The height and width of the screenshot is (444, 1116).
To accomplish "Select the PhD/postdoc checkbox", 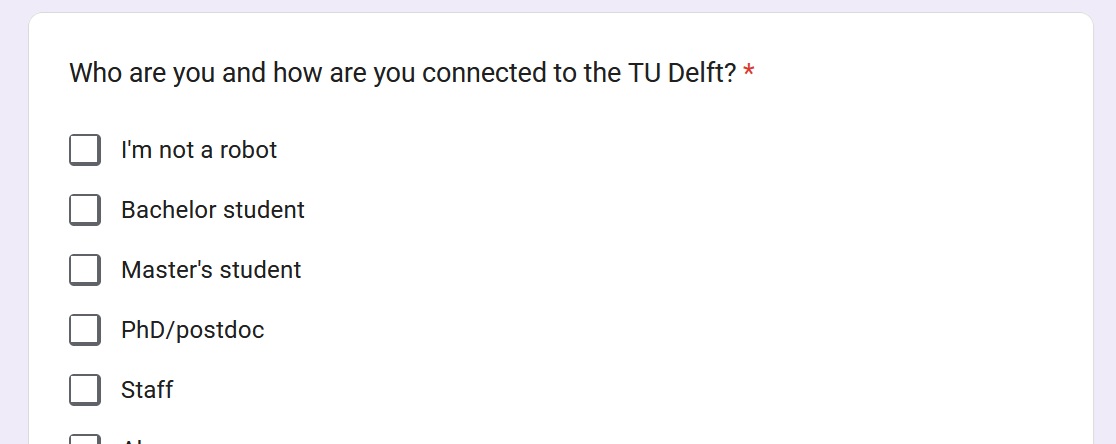I will point(85,330).
